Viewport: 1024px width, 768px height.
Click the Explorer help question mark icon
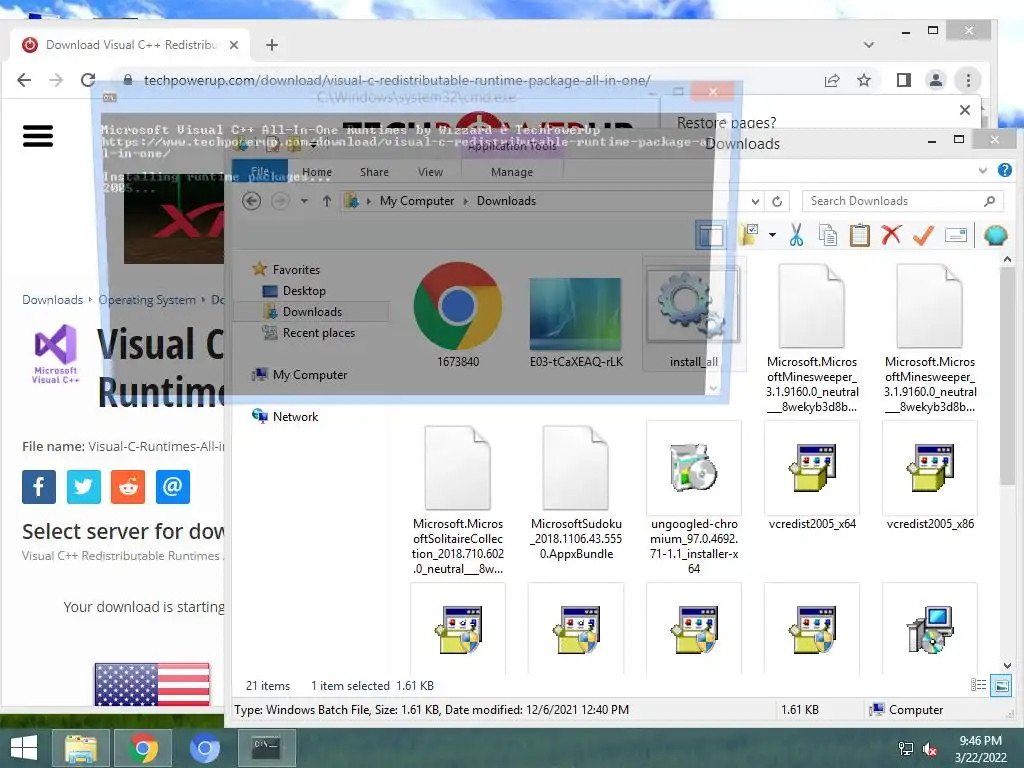1004,170
